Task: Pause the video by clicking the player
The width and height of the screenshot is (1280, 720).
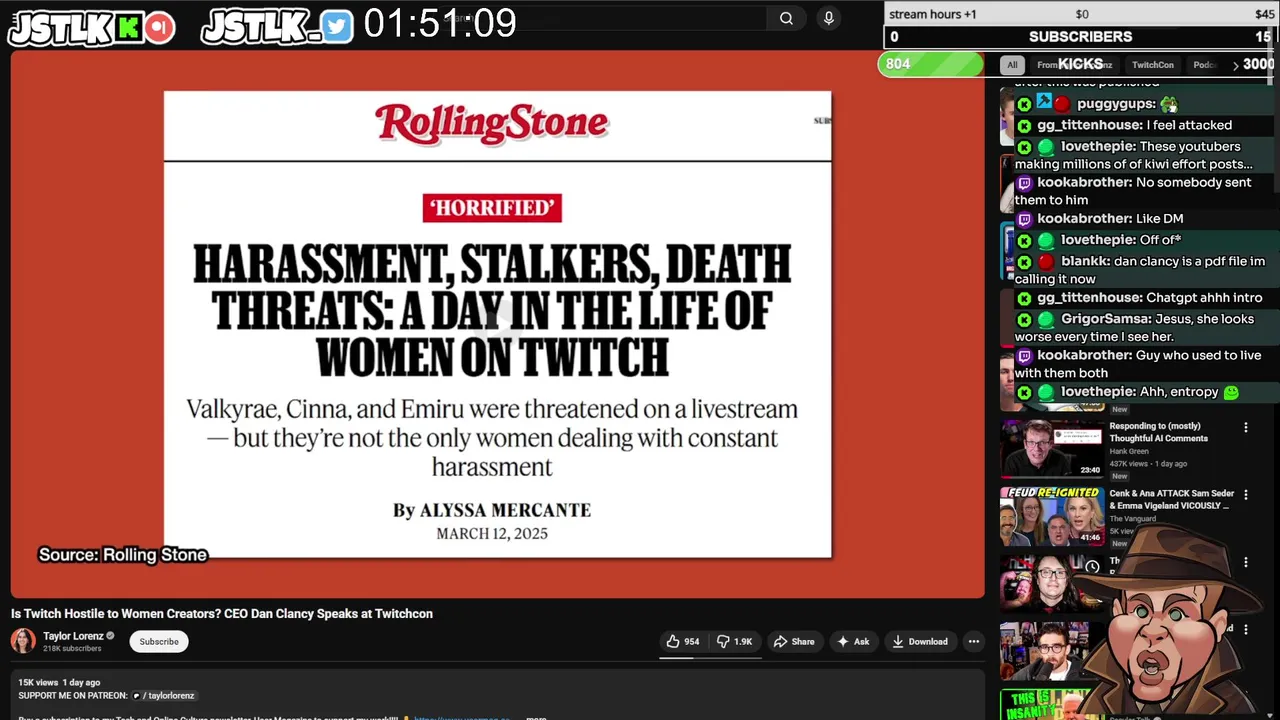Action: tap(497, 324)
